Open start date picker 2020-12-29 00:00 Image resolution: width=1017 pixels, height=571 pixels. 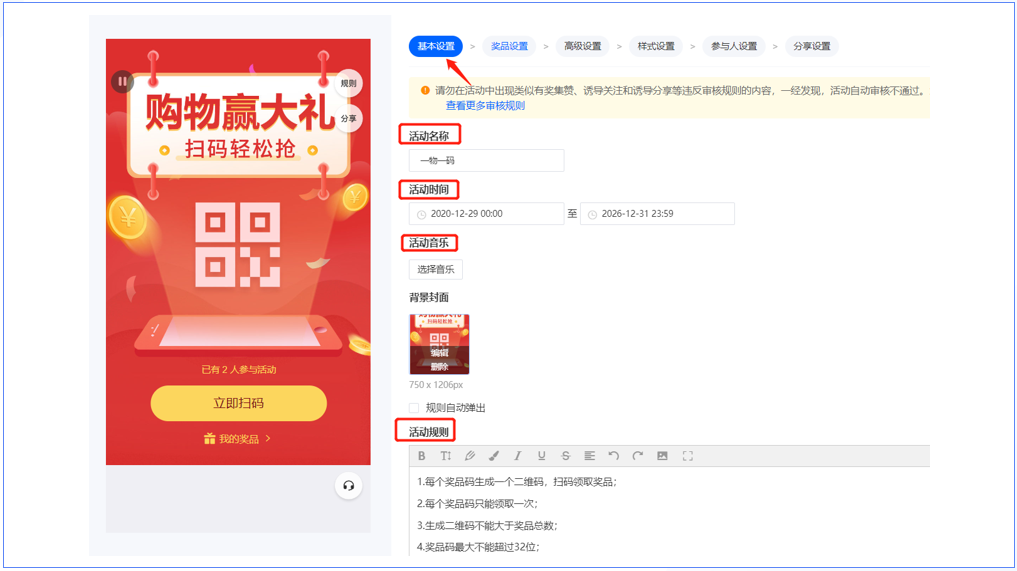pyautogui.click(x=486, y=213)
